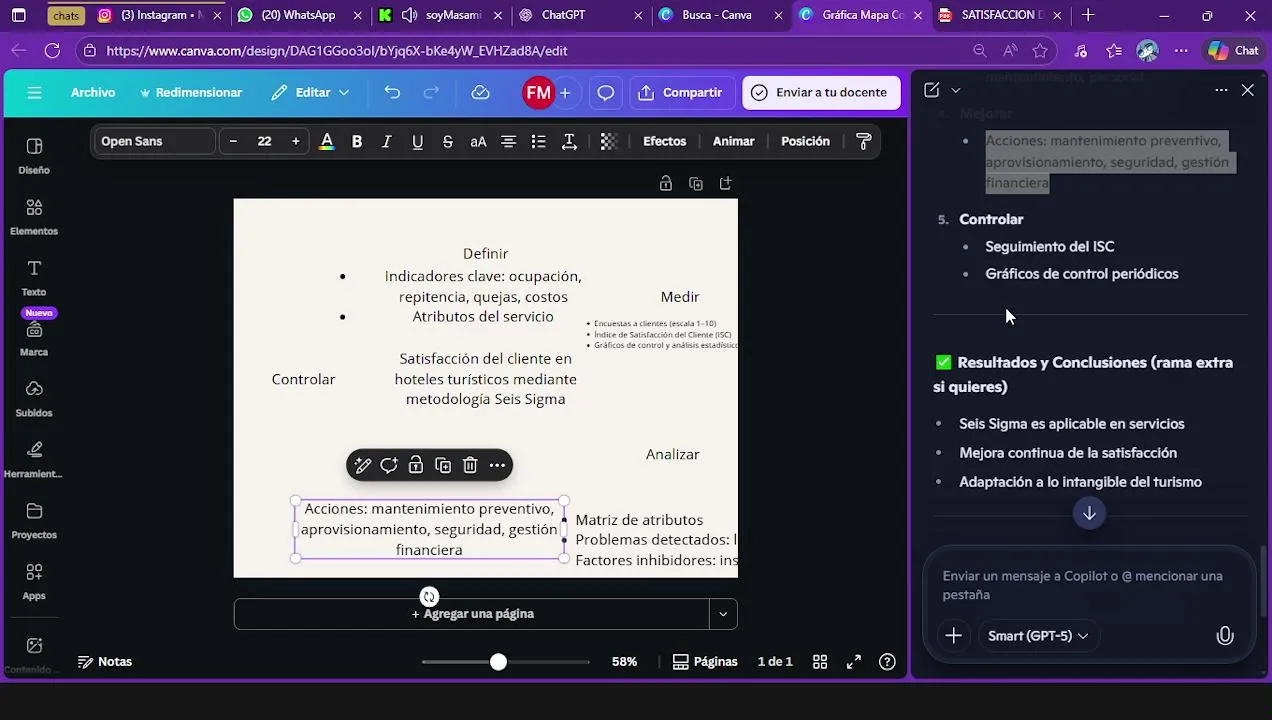Viewport: 1272px width, 720px height.
Task: Adjust the zoom slider handle
Action: tap(498, 662)
